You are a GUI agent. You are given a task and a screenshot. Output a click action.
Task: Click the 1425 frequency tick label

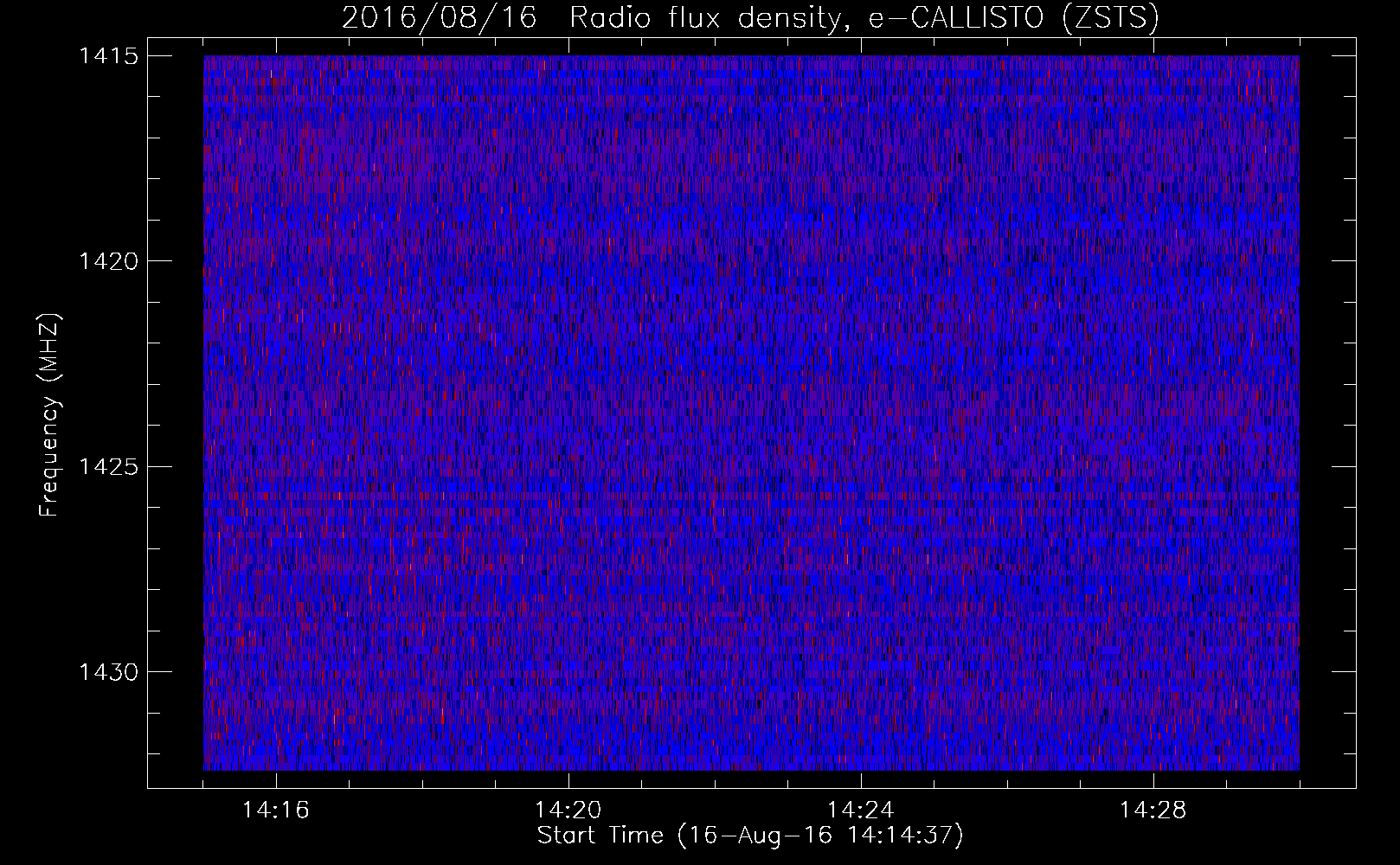(108, 467)
